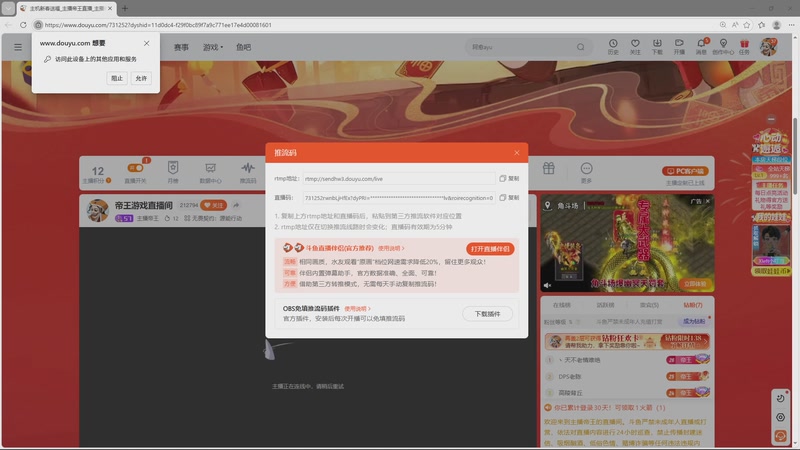Click the user avatar in the header

tap(768, 47)
